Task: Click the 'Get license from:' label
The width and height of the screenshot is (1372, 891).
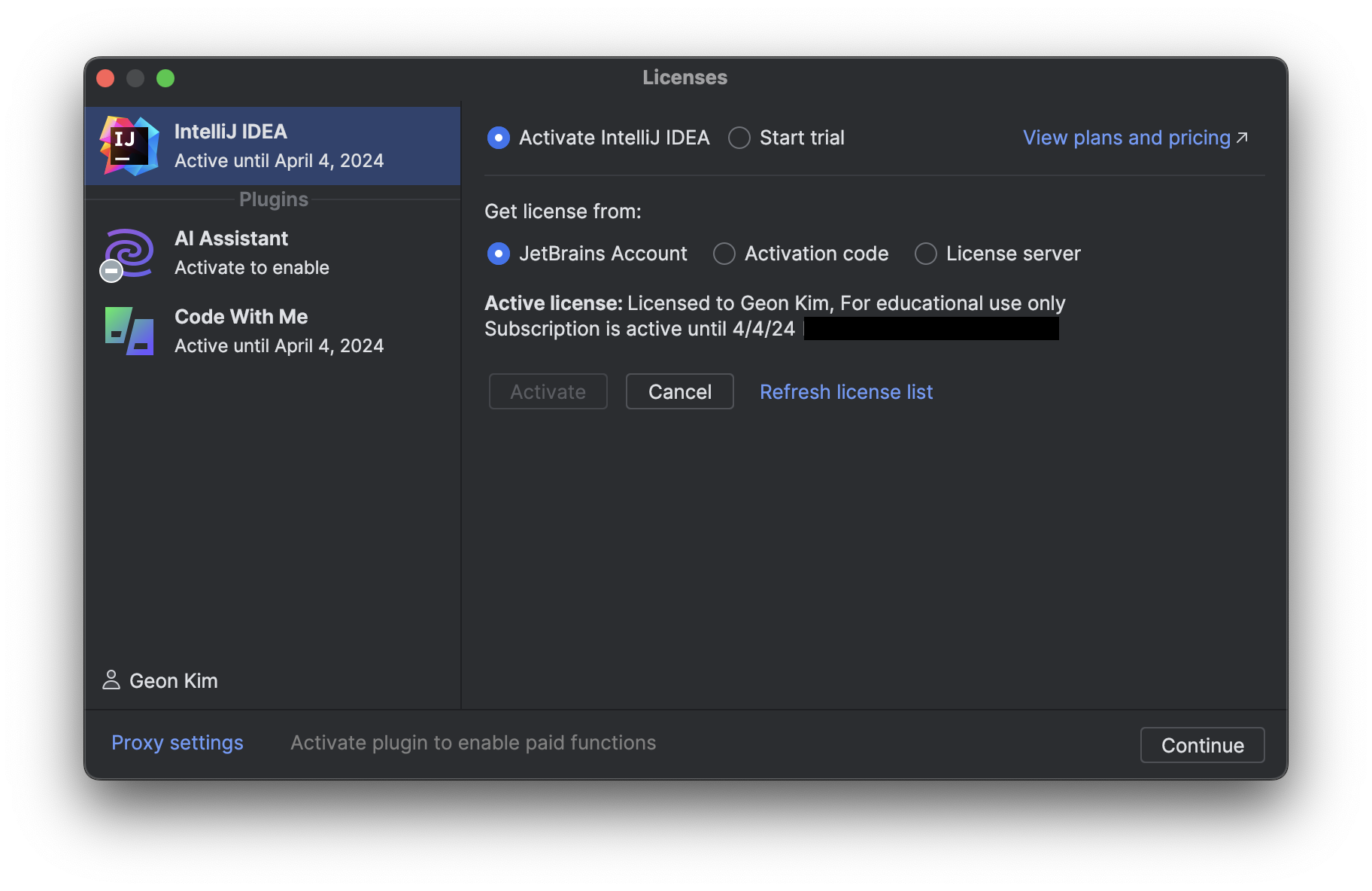Action: (563, 211)
